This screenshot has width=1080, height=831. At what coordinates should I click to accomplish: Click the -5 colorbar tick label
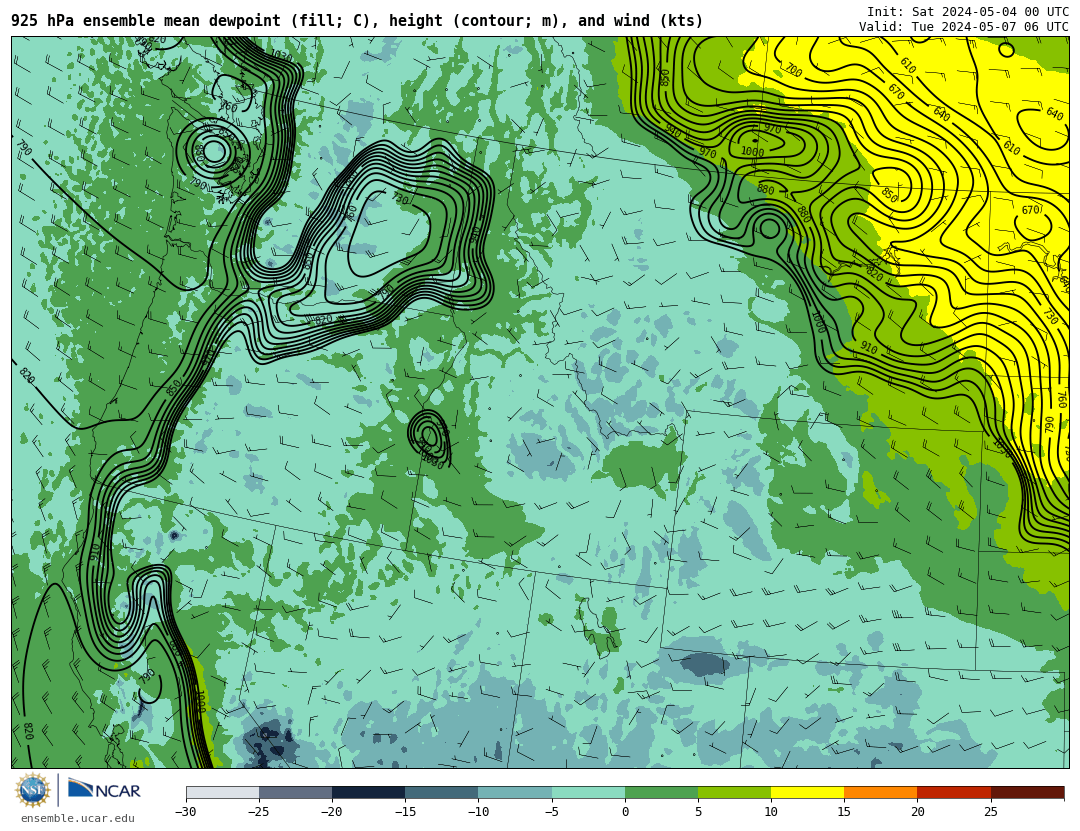click(551, 812)
